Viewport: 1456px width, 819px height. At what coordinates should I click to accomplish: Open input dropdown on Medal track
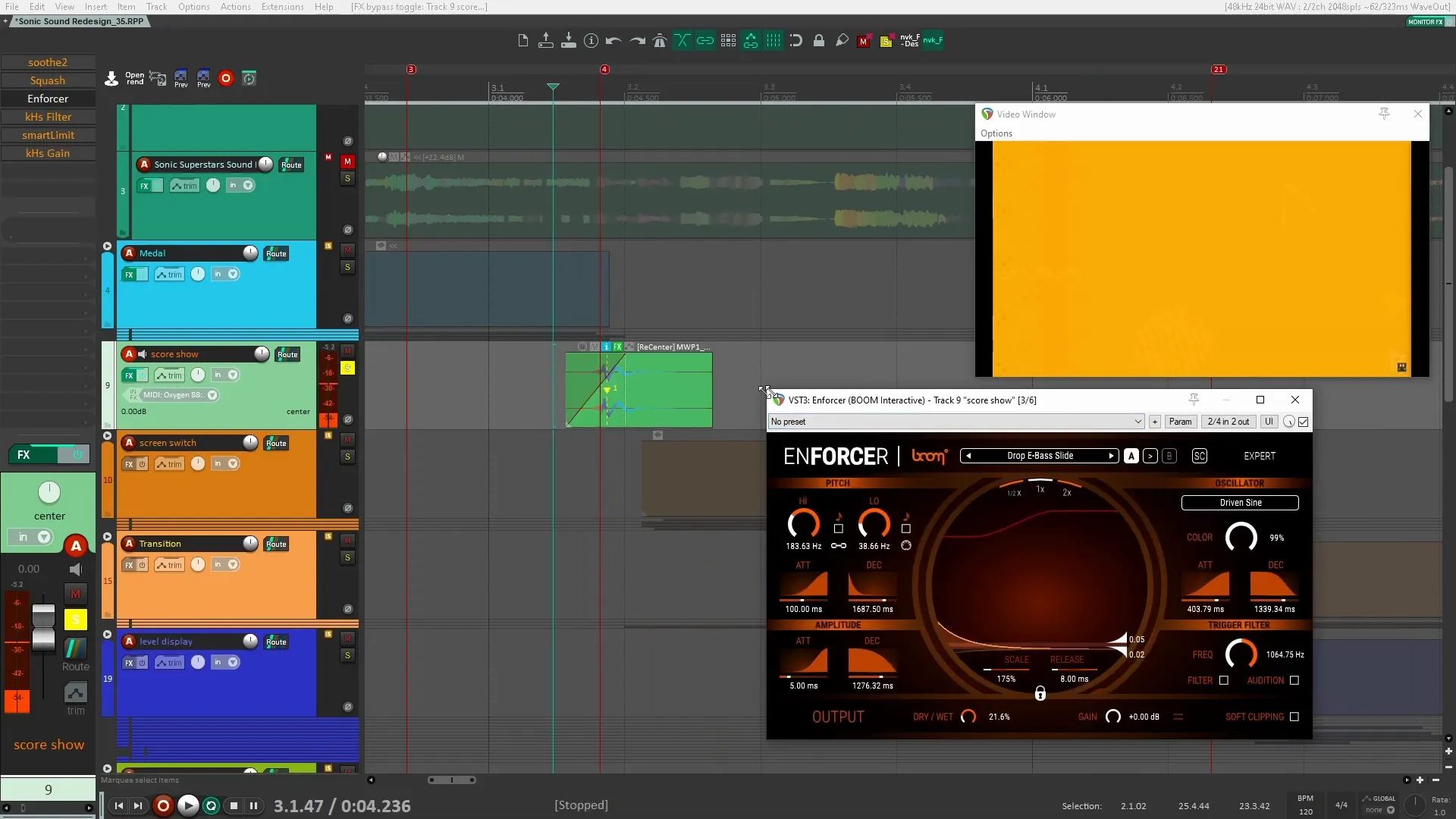coord(225,275)
